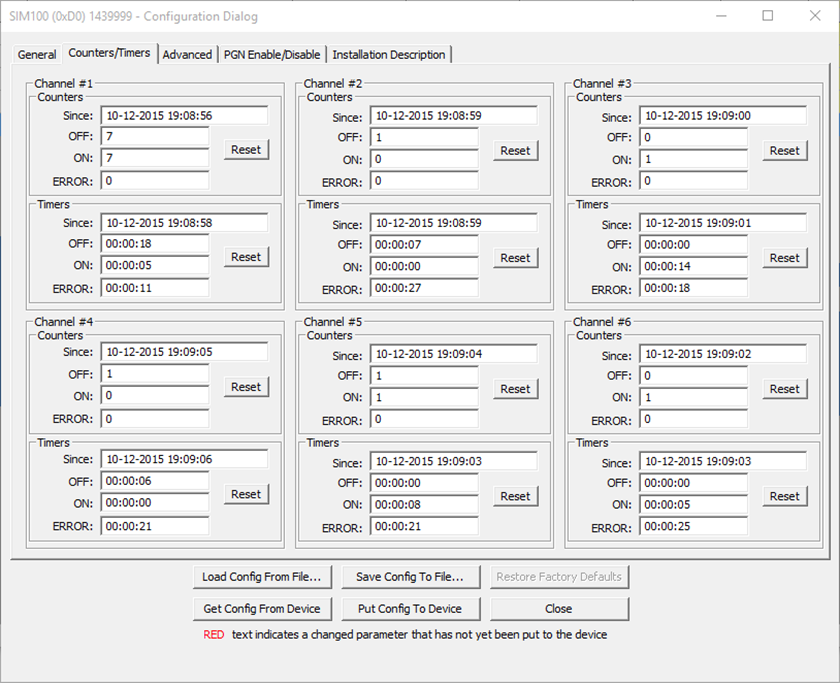Reset Channel #6 Counters
The height and width of the screenshot is (683, 840).
point(784,389)
